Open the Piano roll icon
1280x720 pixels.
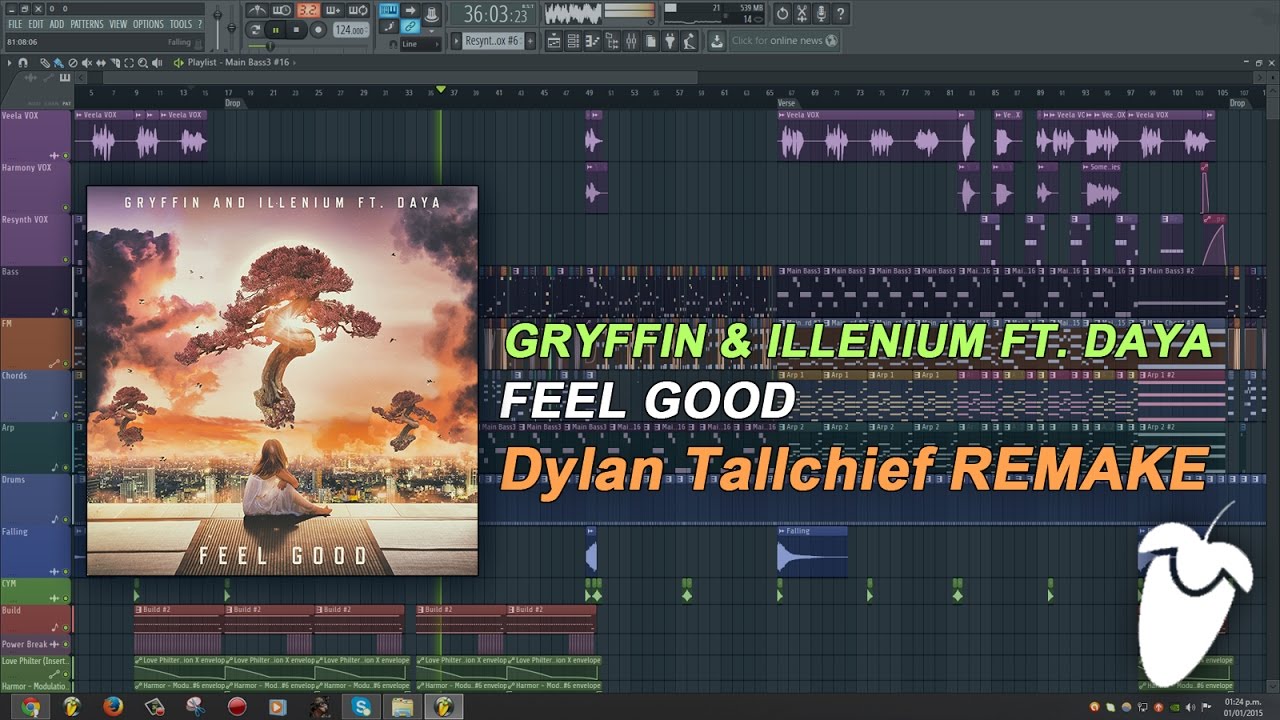[591, 41]
